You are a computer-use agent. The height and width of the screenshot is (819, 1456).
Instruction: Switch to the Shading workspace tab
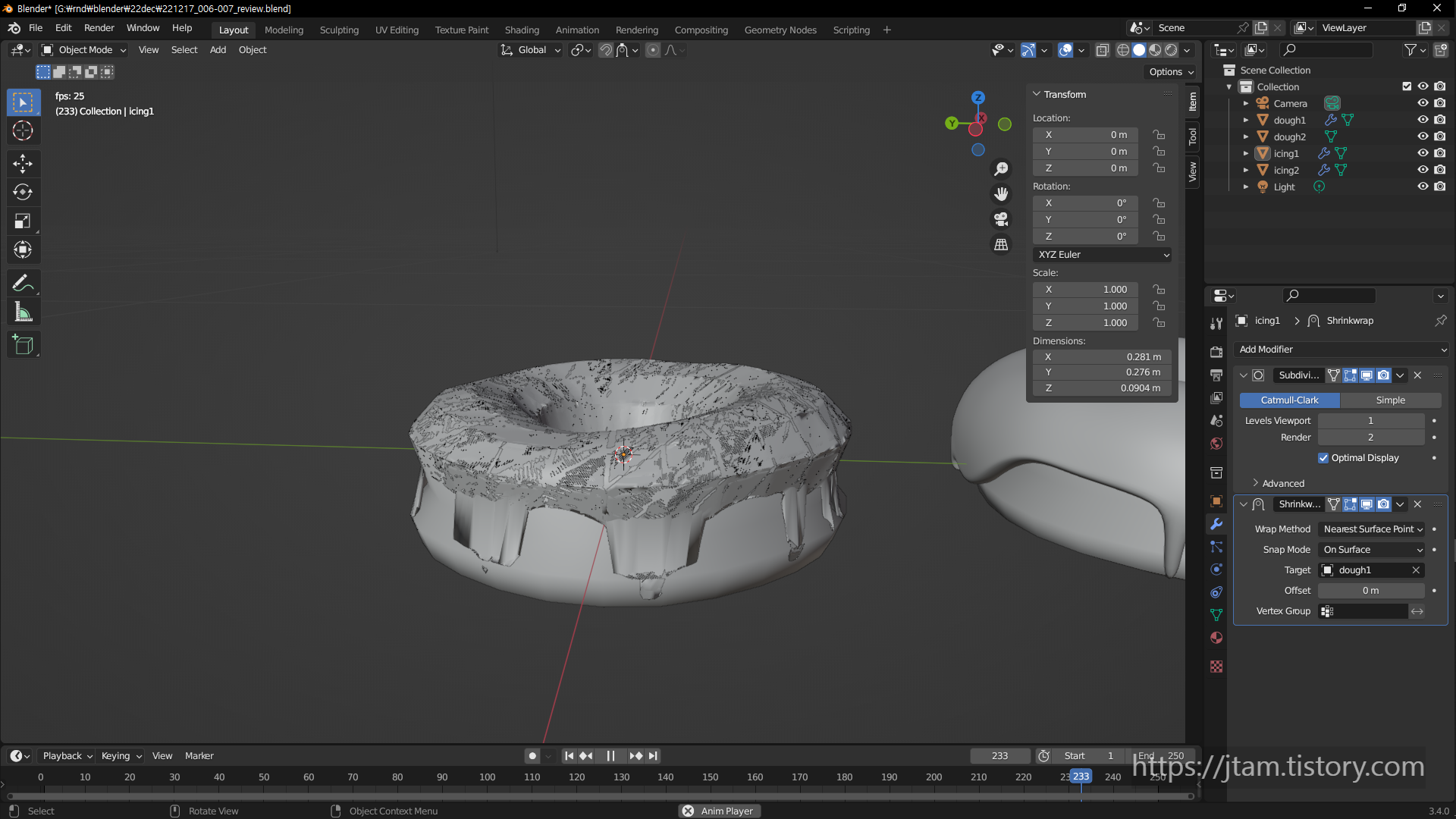522,30
